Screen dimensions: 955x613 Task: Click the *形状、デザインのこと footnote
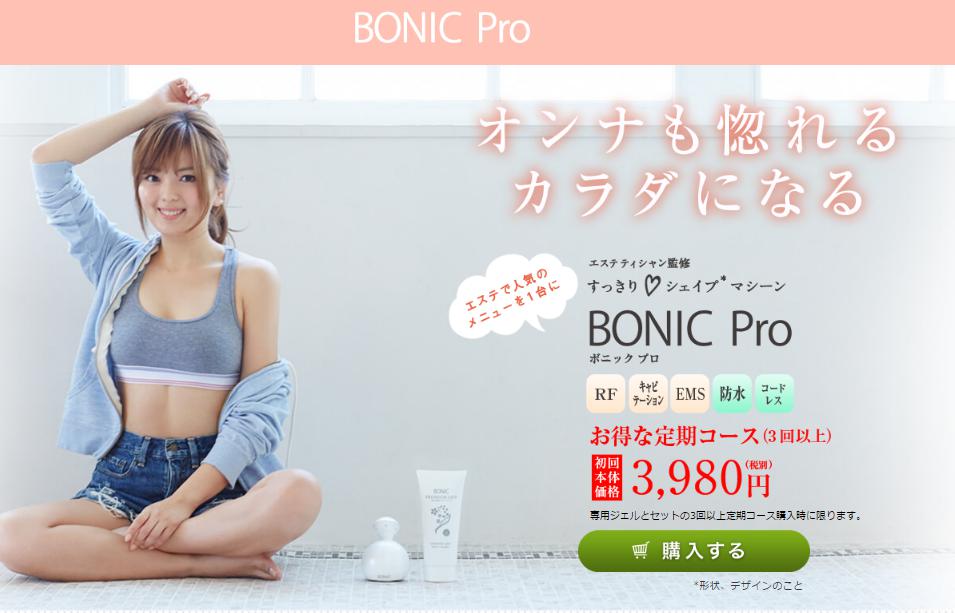tap(749, 586)
